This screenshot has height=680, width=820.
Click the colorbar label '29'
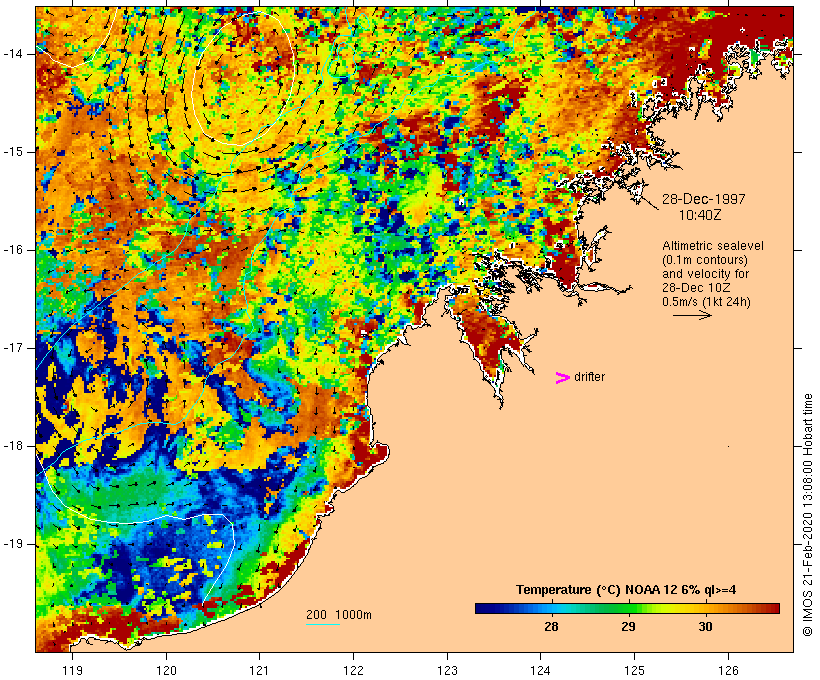628,626
